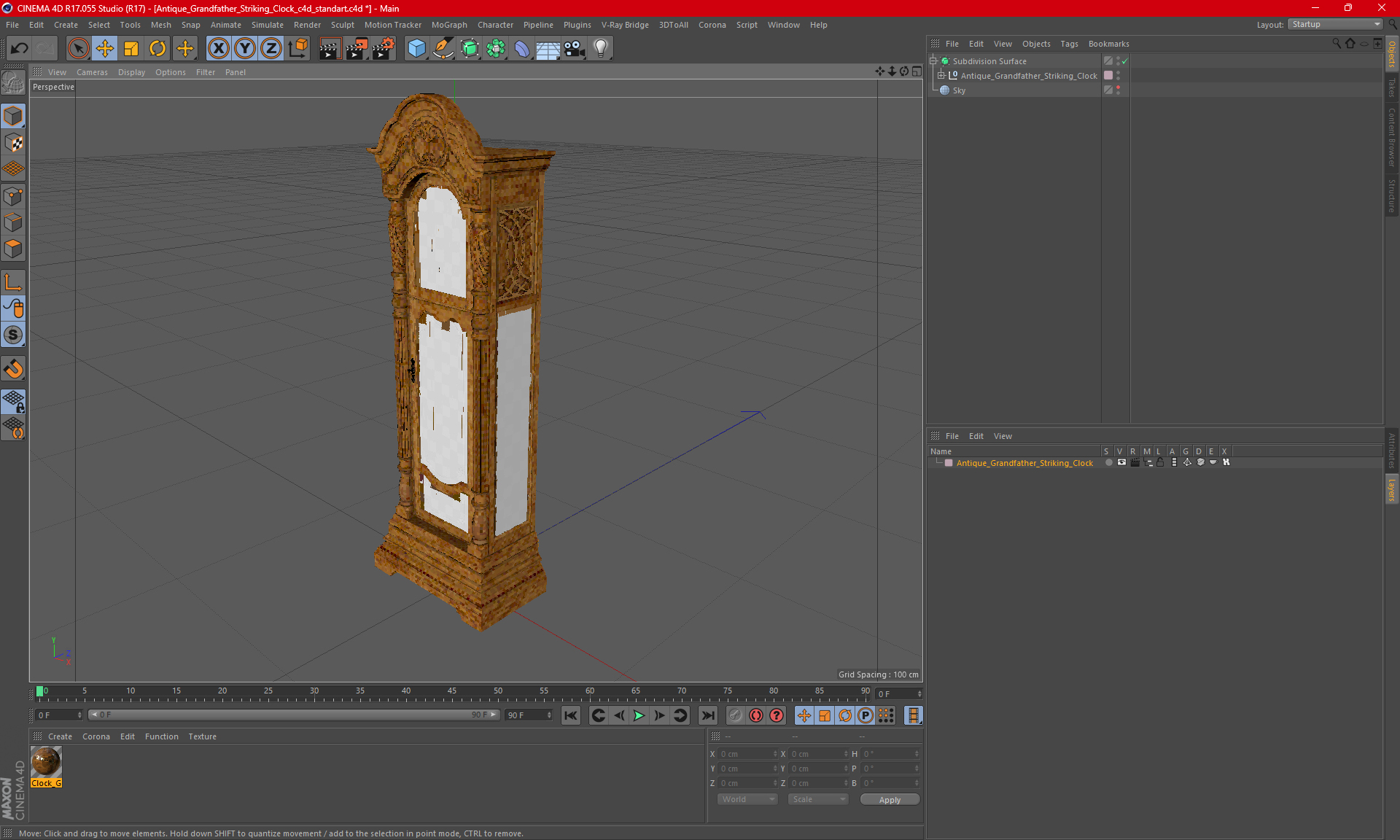Open the spline Pen tool
Screen dimensions: 1400x840
(x=443, y=49)
